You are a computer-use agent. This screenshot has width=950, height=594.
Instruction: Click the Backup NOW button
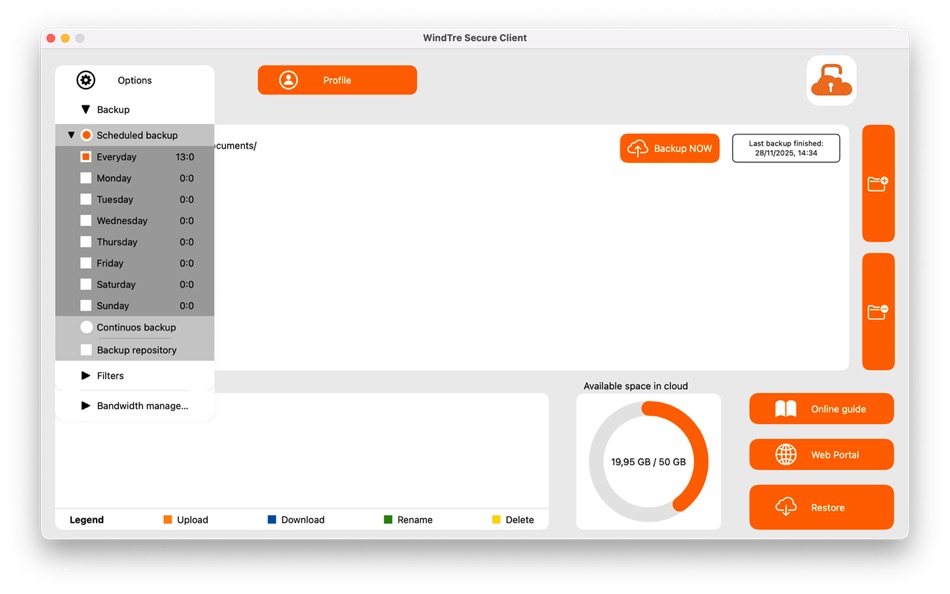click(669, 147)
